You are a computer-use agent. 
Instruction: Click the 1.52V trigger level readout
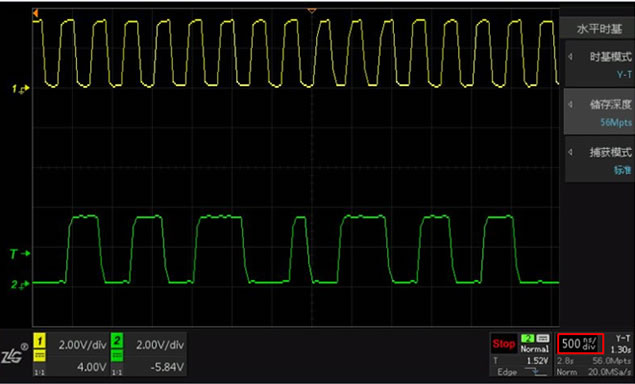click(538, 361)
